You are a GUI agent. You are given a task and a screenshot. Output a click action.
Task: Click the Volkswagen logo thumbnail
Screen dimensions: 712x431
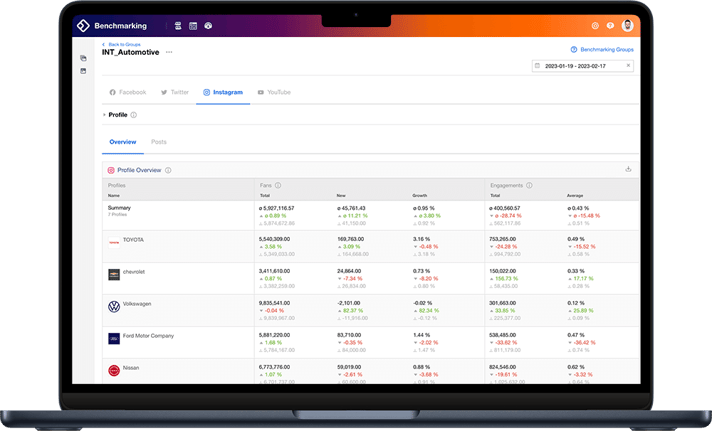(114, 307)
